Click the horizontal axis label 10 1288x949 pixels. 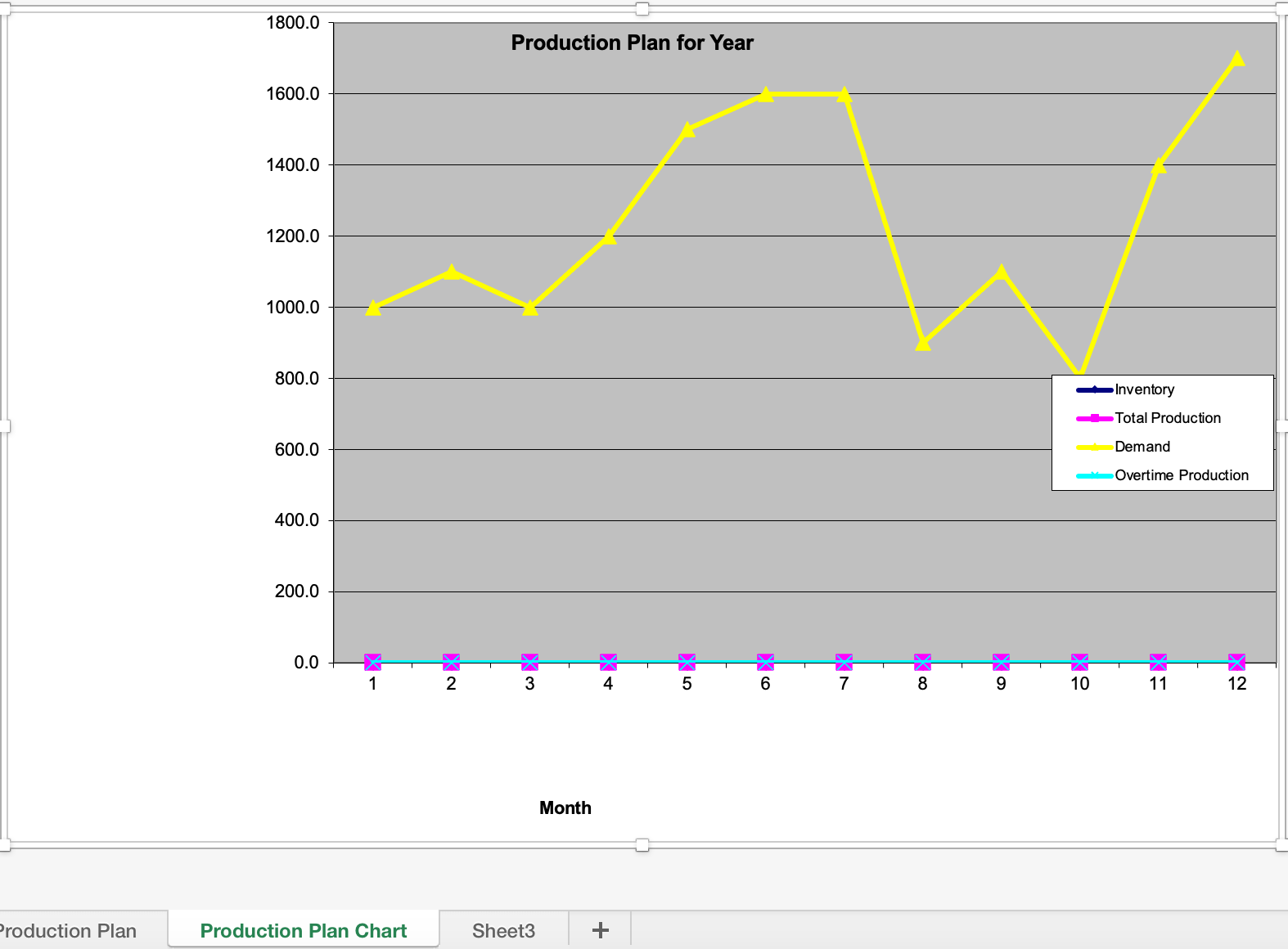point(1079,684)
